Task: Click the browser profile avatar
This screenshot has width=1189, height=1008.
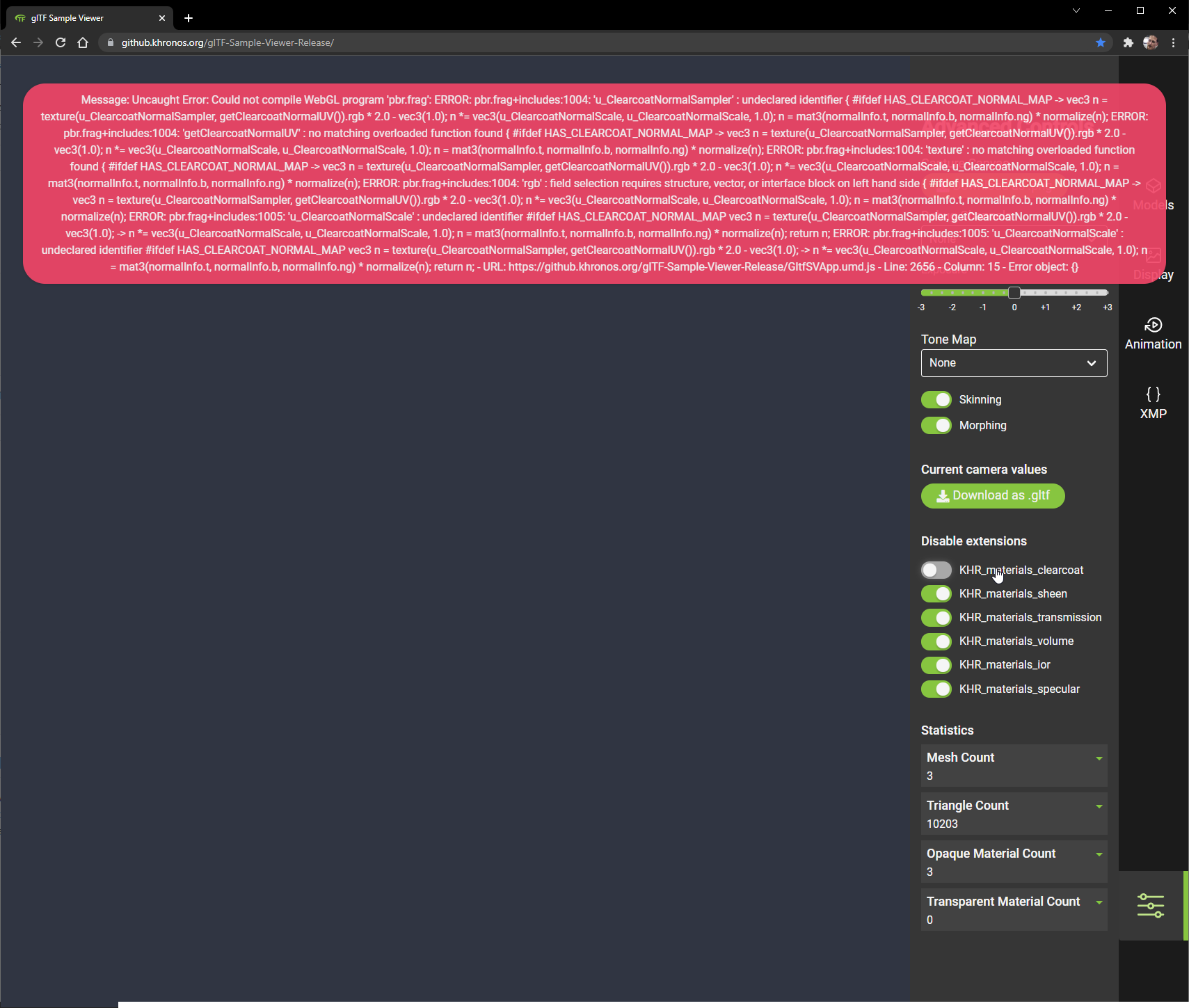Action: pos(1151,42)
